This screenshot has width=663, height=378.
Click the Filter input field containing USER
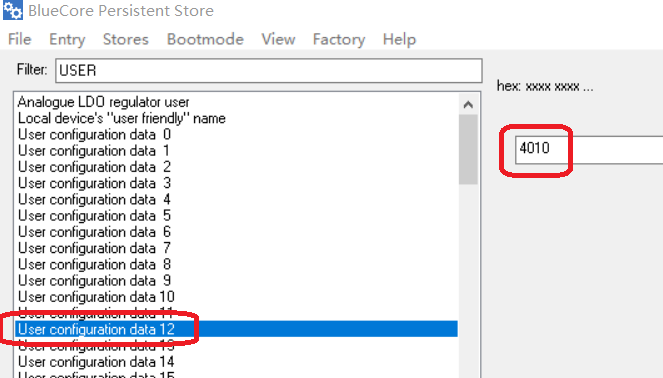[x=268, y=70]
